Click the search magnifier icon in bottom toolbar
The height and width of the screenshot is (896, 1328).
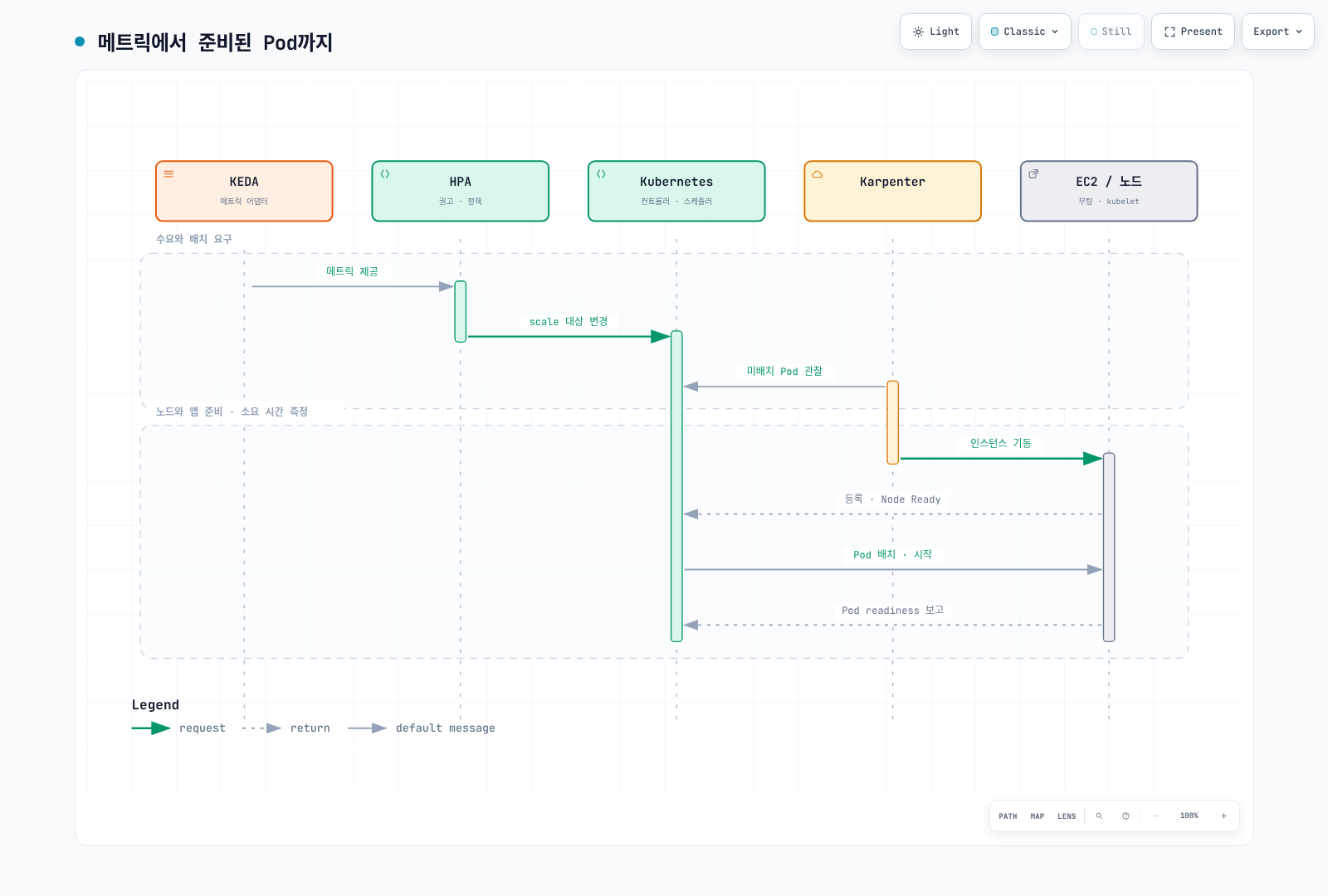(x=1099, y=816)
